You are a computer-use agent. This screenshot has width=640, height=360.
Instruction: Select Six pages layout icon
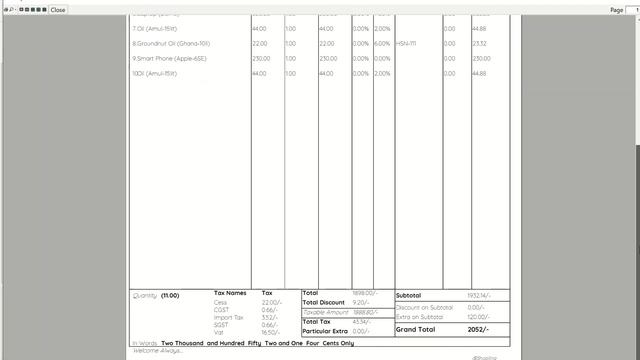point(44,9)
